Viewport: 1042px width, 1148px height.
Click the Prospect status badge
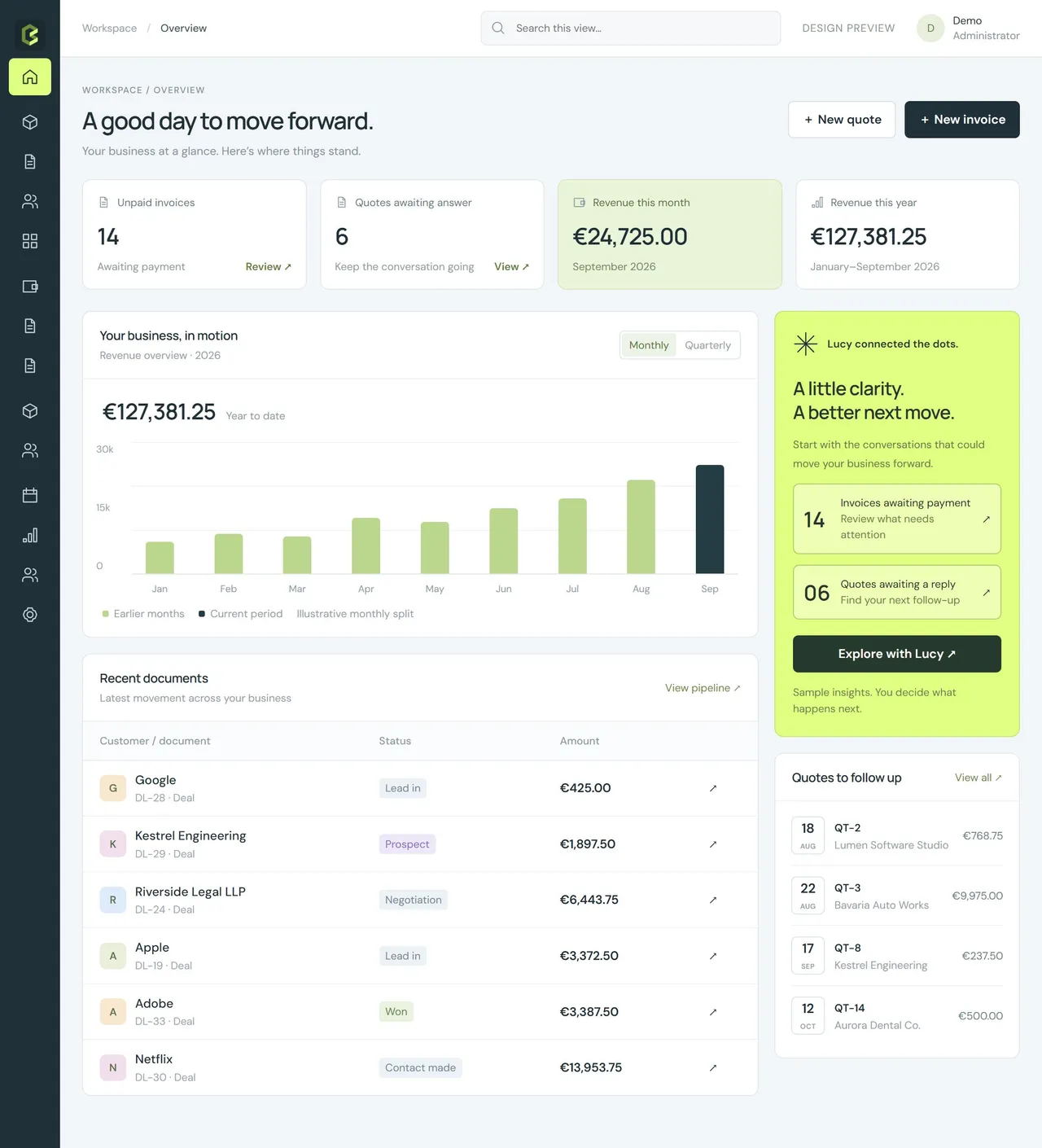click(x=407, y=844)
